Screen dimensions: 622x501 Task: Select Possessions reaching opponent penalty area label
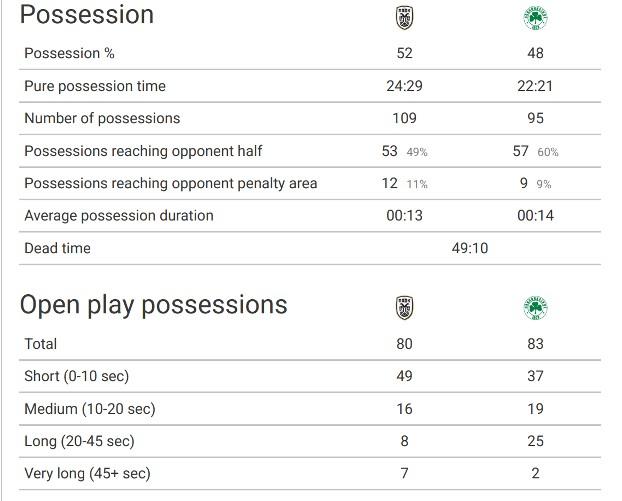pos(171,183)
